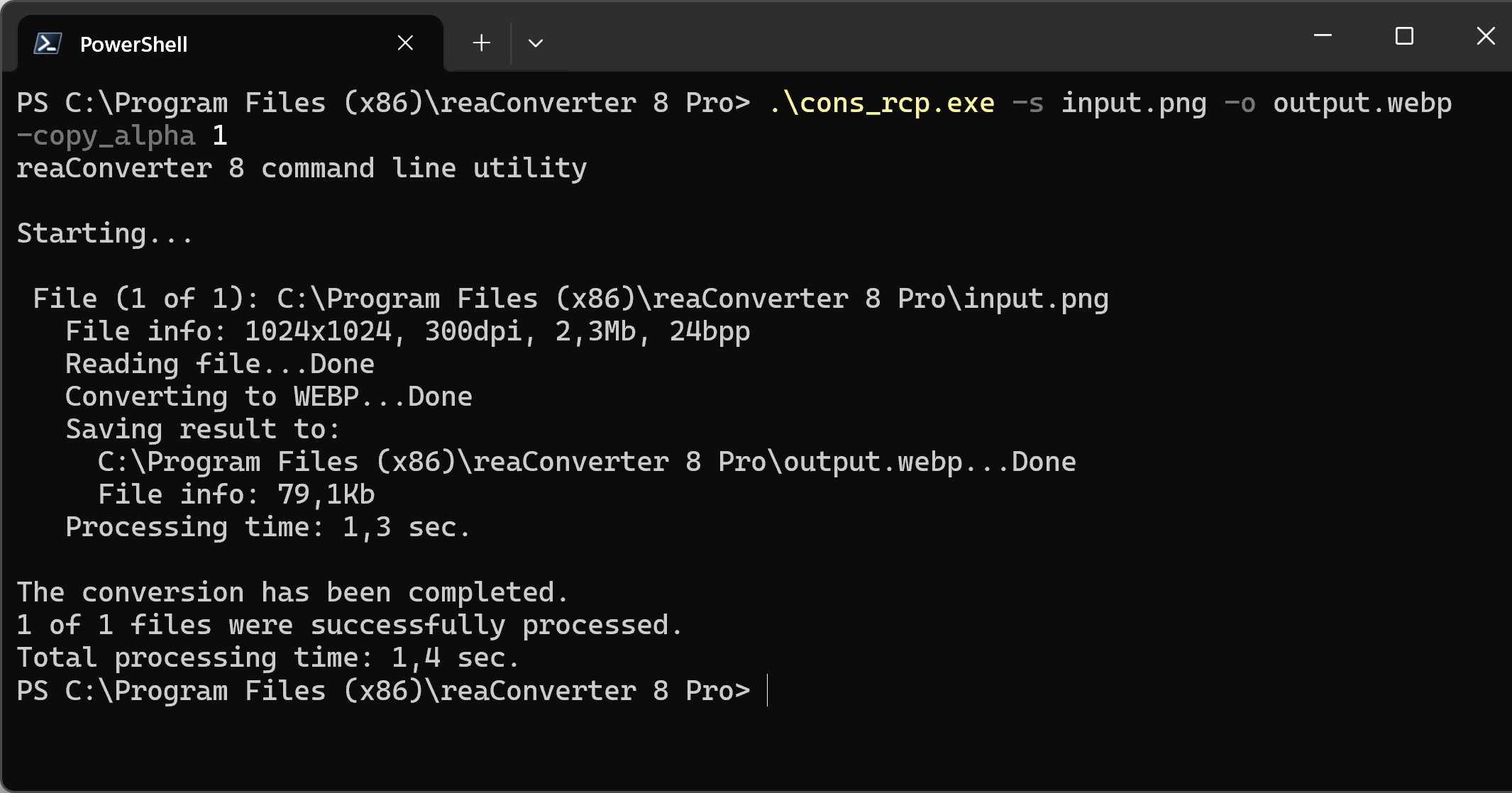1512x793 pixels.
Task: Click the -copy_alpha parameter text
Action: (106, 136)
